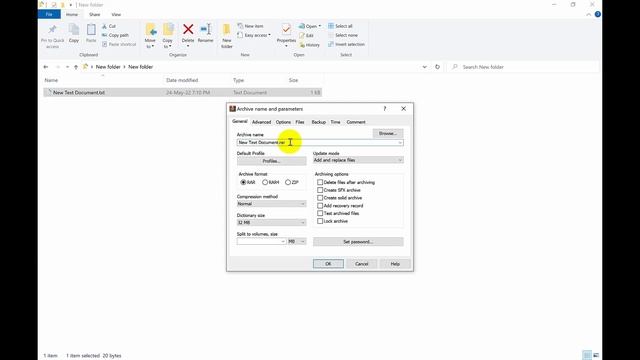
Task: Switch to the Backup dialog tab
Action: [x=318, y=122]
